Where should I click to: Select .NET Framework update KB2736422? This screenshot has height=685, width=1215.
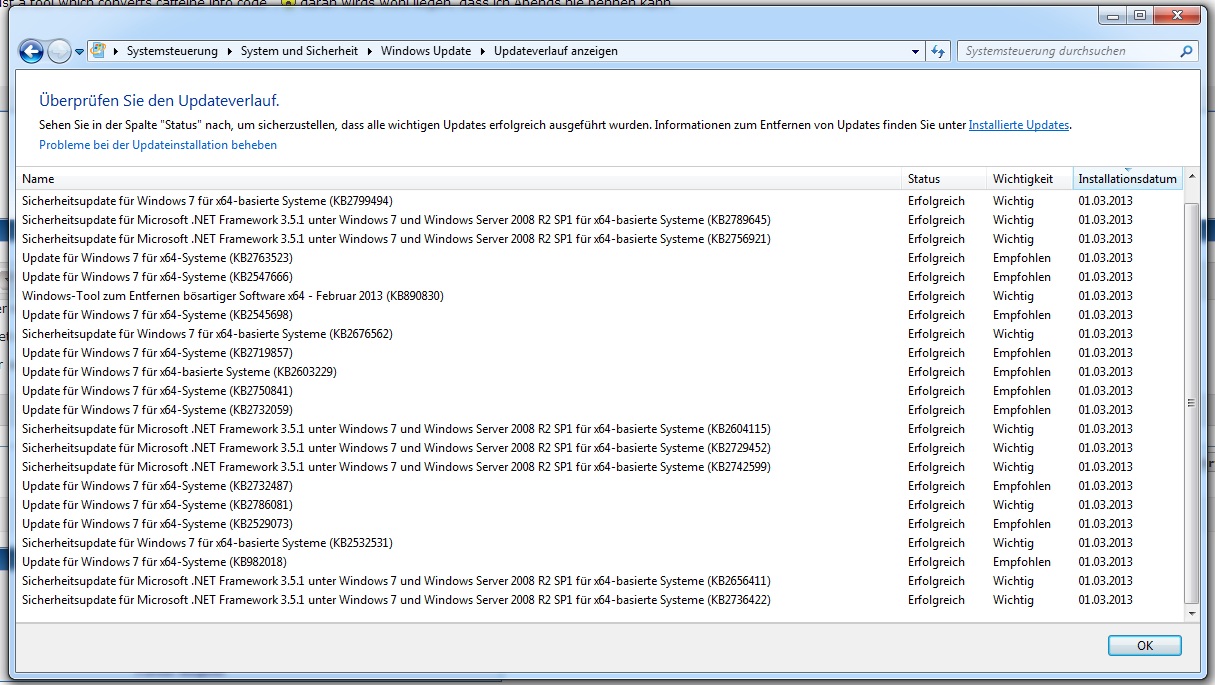(599, 600)
